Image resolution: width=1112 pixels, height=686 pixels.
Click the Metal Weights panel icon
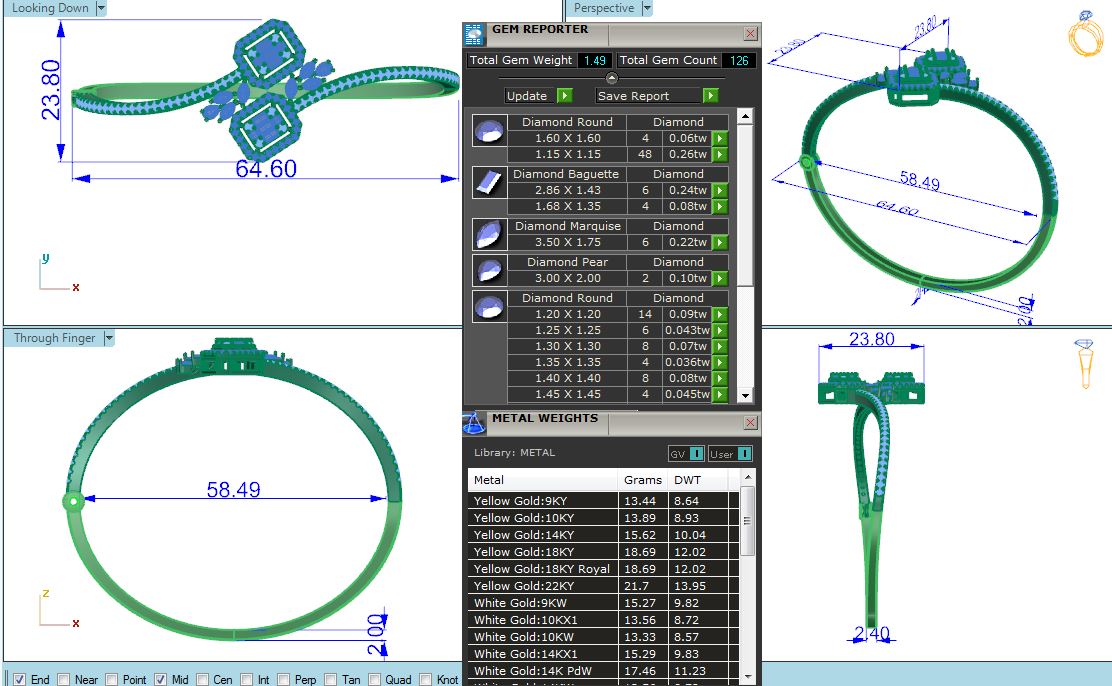pos(475,423)
